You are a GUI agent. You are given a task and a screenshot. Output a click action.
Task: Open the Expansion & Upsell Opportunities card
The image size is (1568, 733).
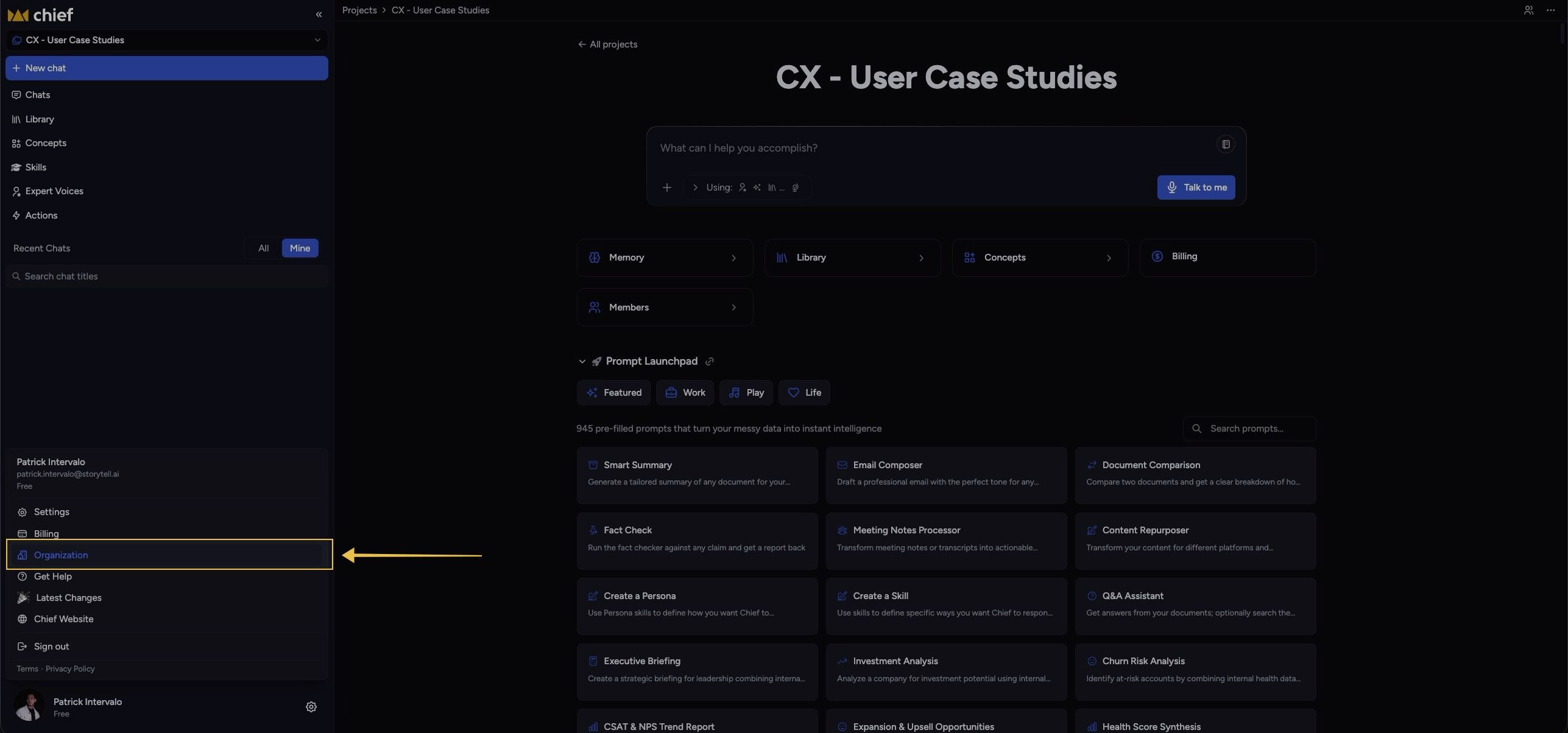(946, 721)
